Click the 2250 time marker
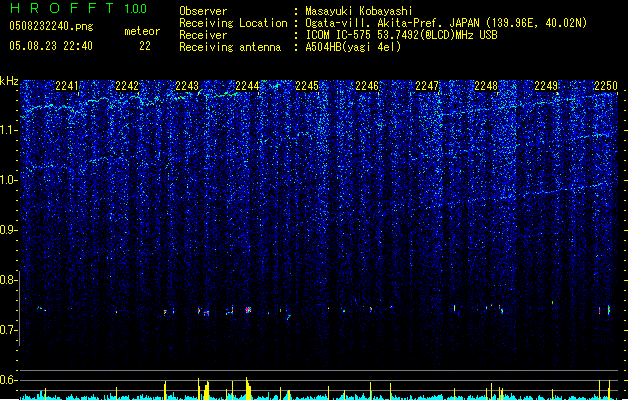Image resolution: width=629 pixels, height=400 pixels. click(606, 86)
